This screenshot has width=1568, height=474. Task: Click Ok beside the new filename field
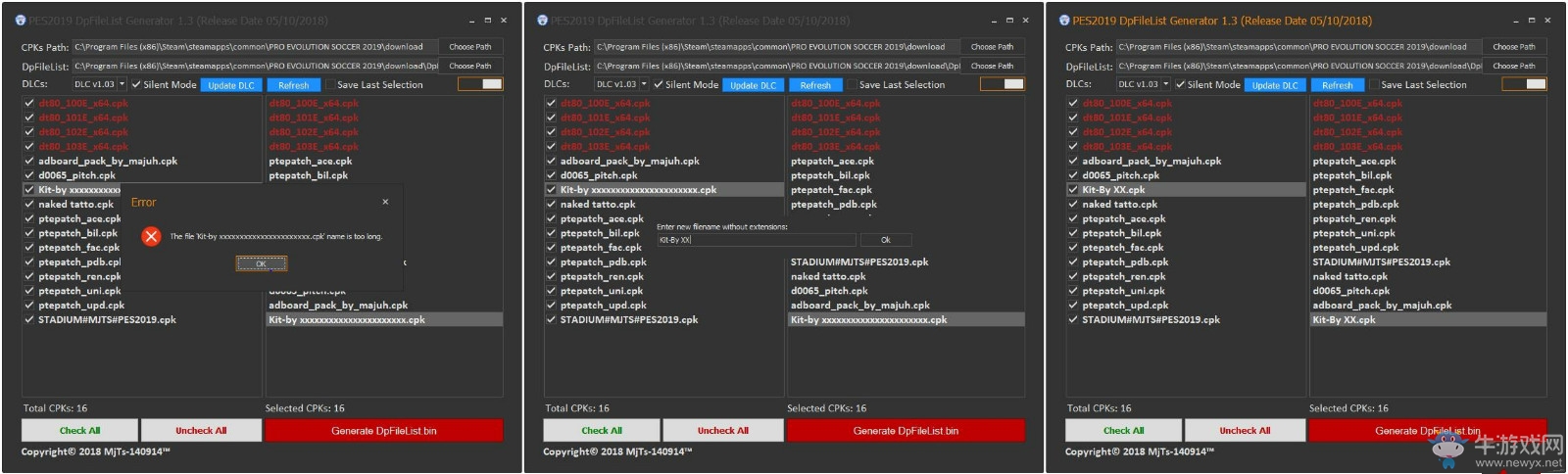coord(885,240)
